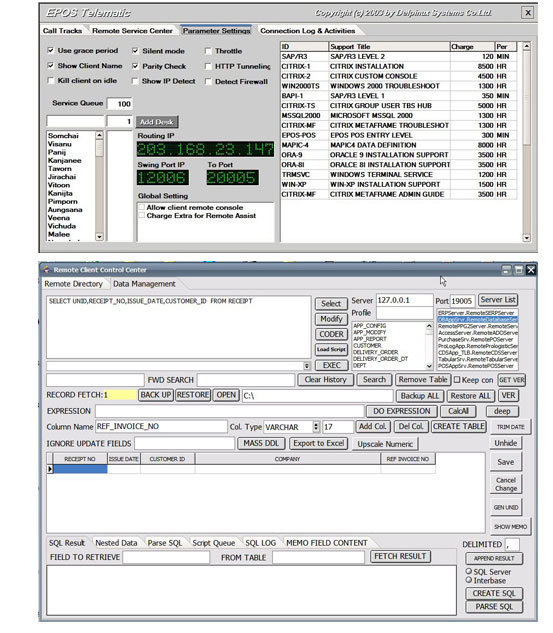The height and width of the screenshot is (633, 553).
Task: Expand the SQL history dropdown arrow
Action: 307,366
